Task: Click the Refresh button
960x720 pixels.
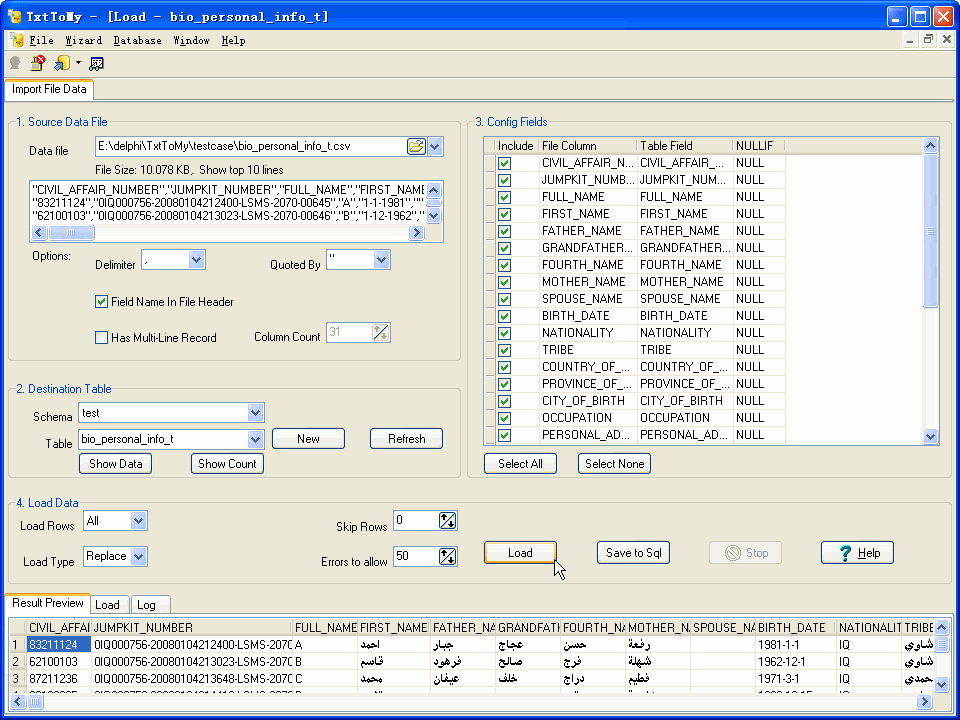Action: click(407, 438)
